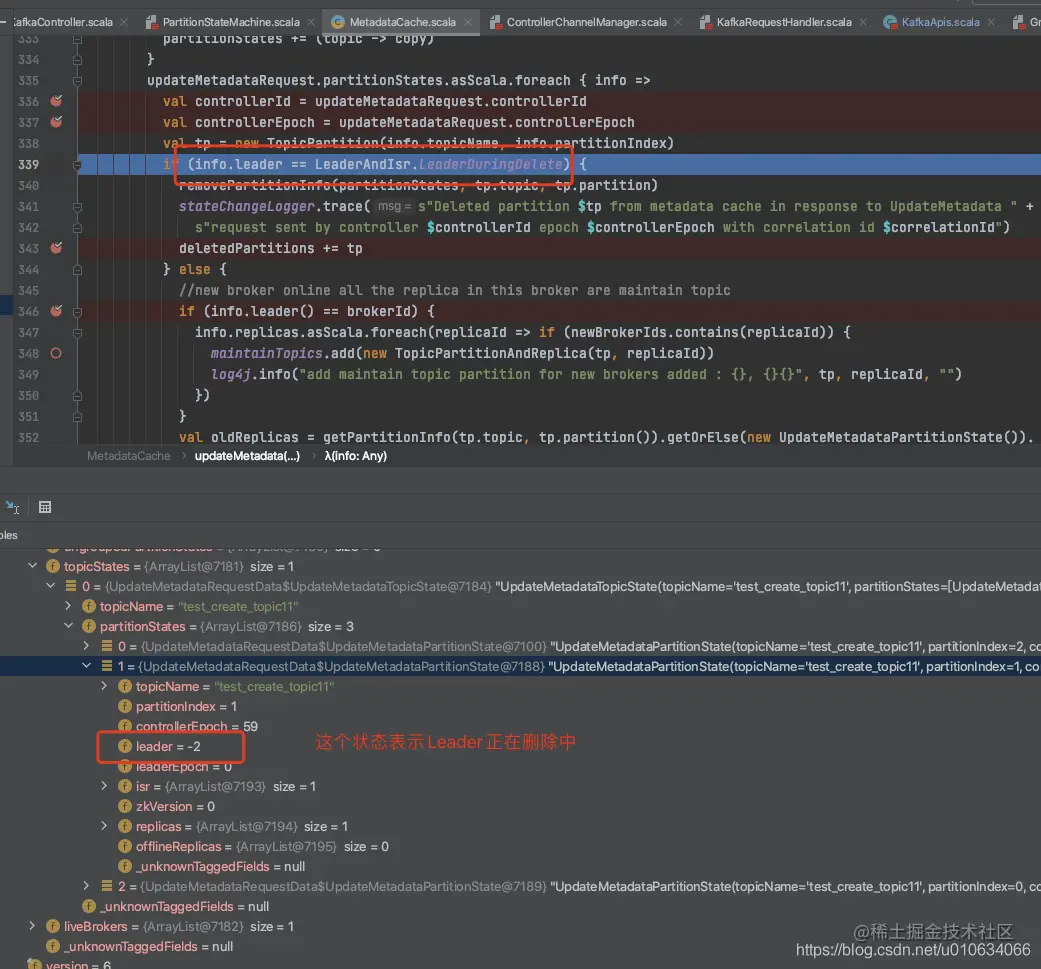The image size is (1041, 969).
Task: Expand the replicas ArrayList@7194 node
Action: click(104, 826)
